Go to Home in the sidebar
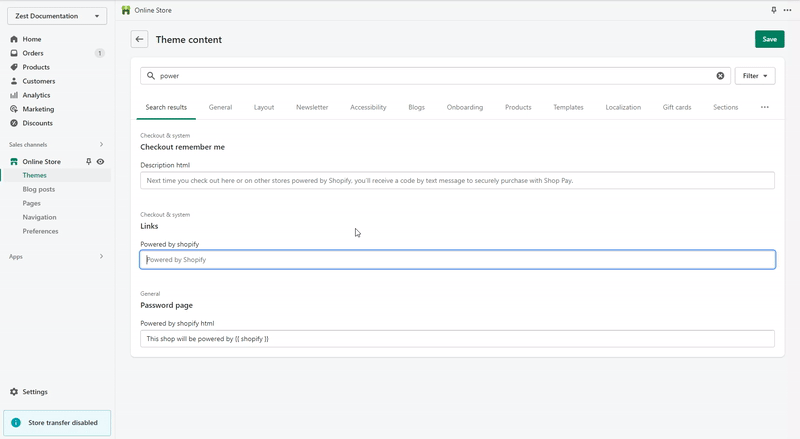The height and width of the screenshot is (439, 800). point(32,39)
